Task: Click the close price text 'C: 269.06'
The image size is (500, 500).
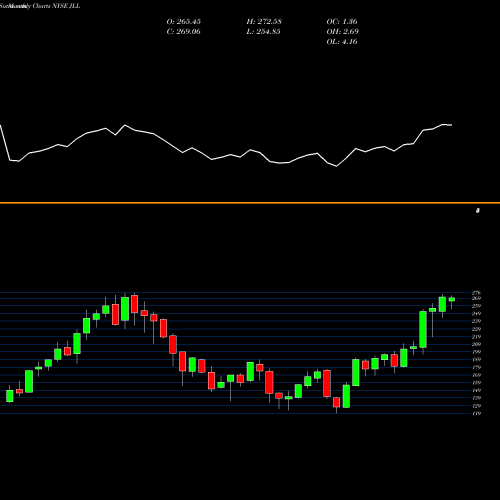Action: 184,32
